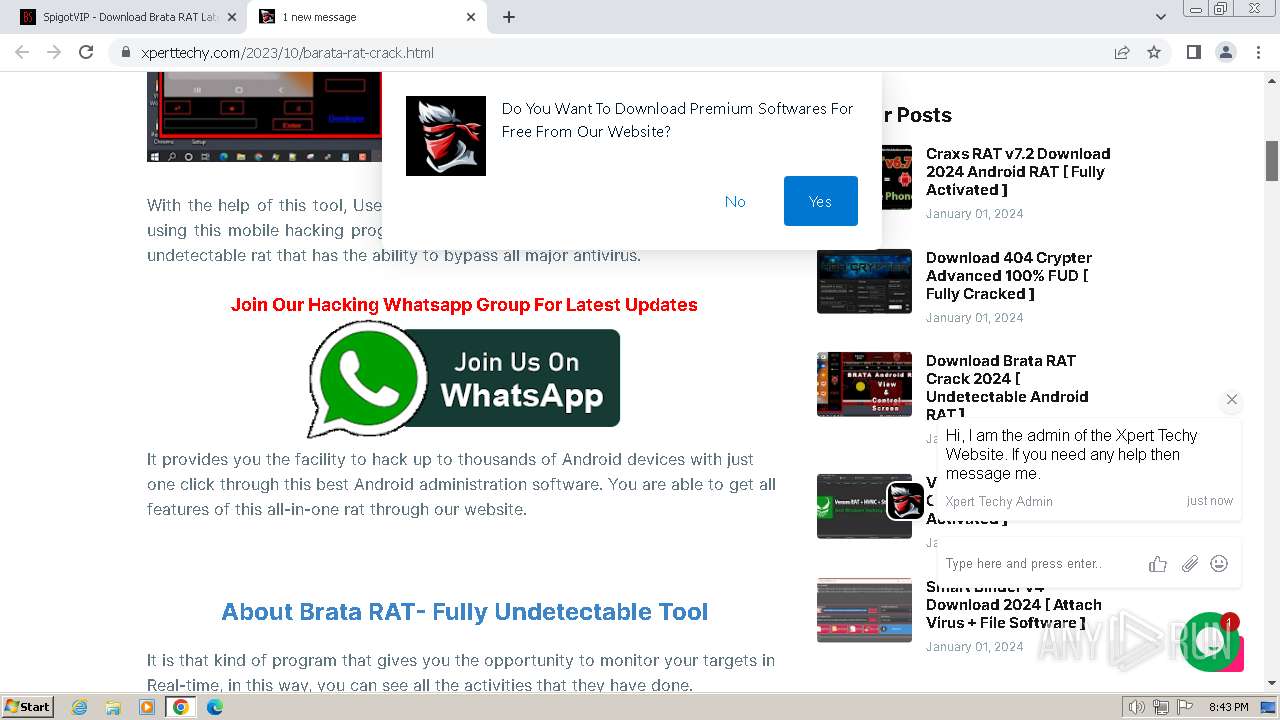This screenshot has width=1280, height=720.
Task: Open the Craxs RAT v7.2 Download post
Action: coord(1018,171)
